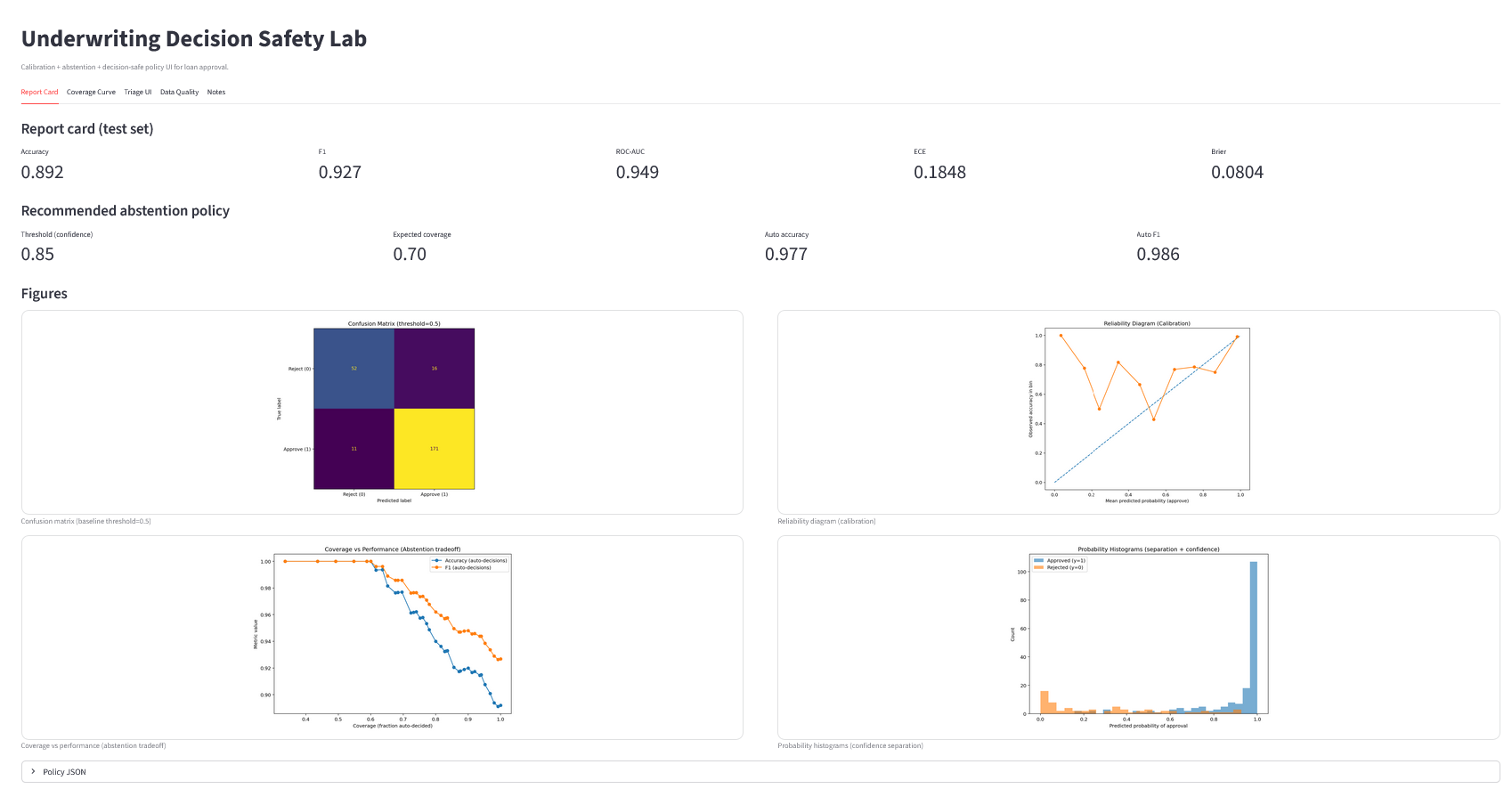Click the Auto F1 value 0.986

point(1158,254)
